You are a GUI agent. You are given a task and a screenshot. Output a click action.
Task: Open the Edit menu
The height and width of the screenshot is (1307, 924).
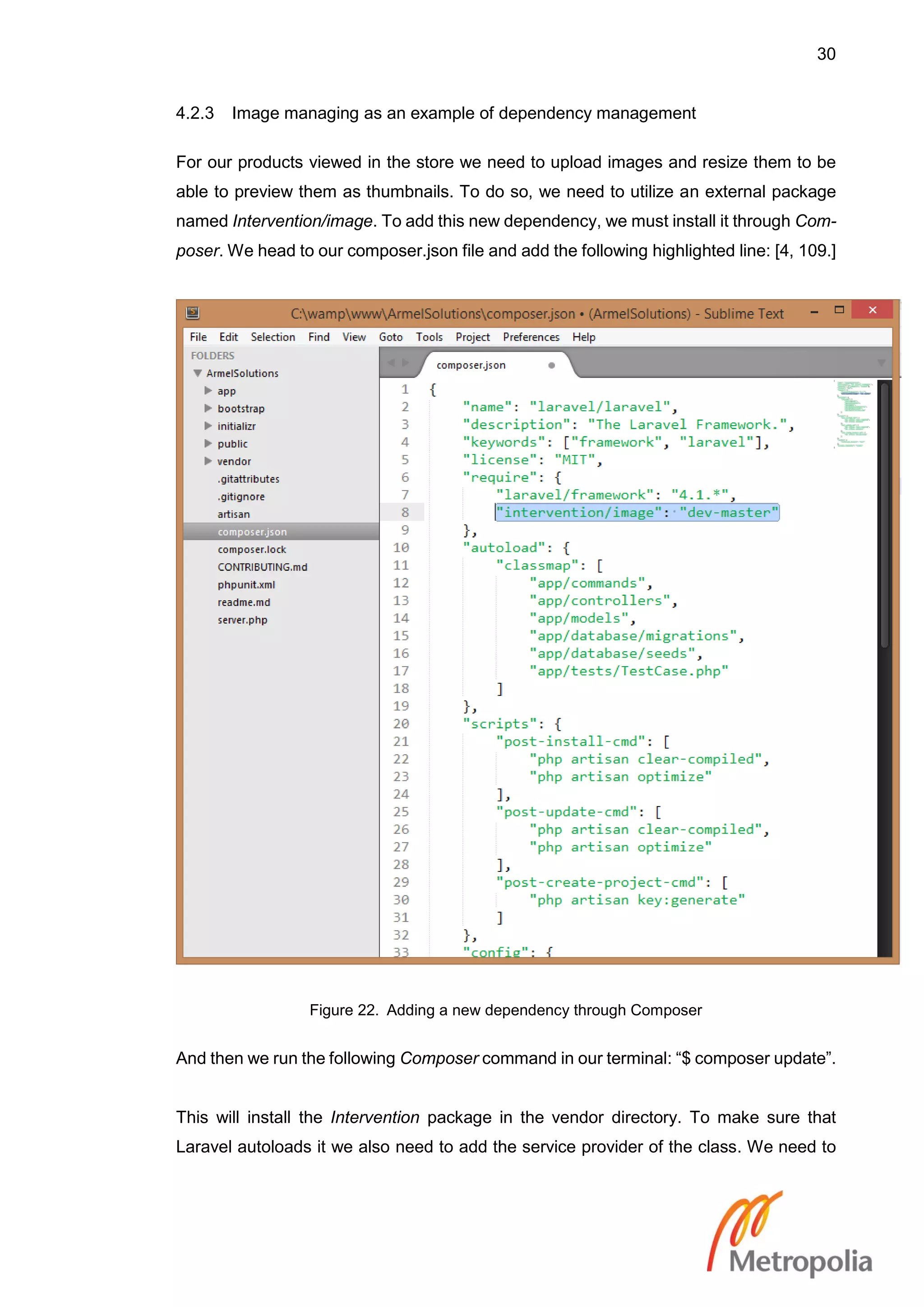click(x=229, y=337)
